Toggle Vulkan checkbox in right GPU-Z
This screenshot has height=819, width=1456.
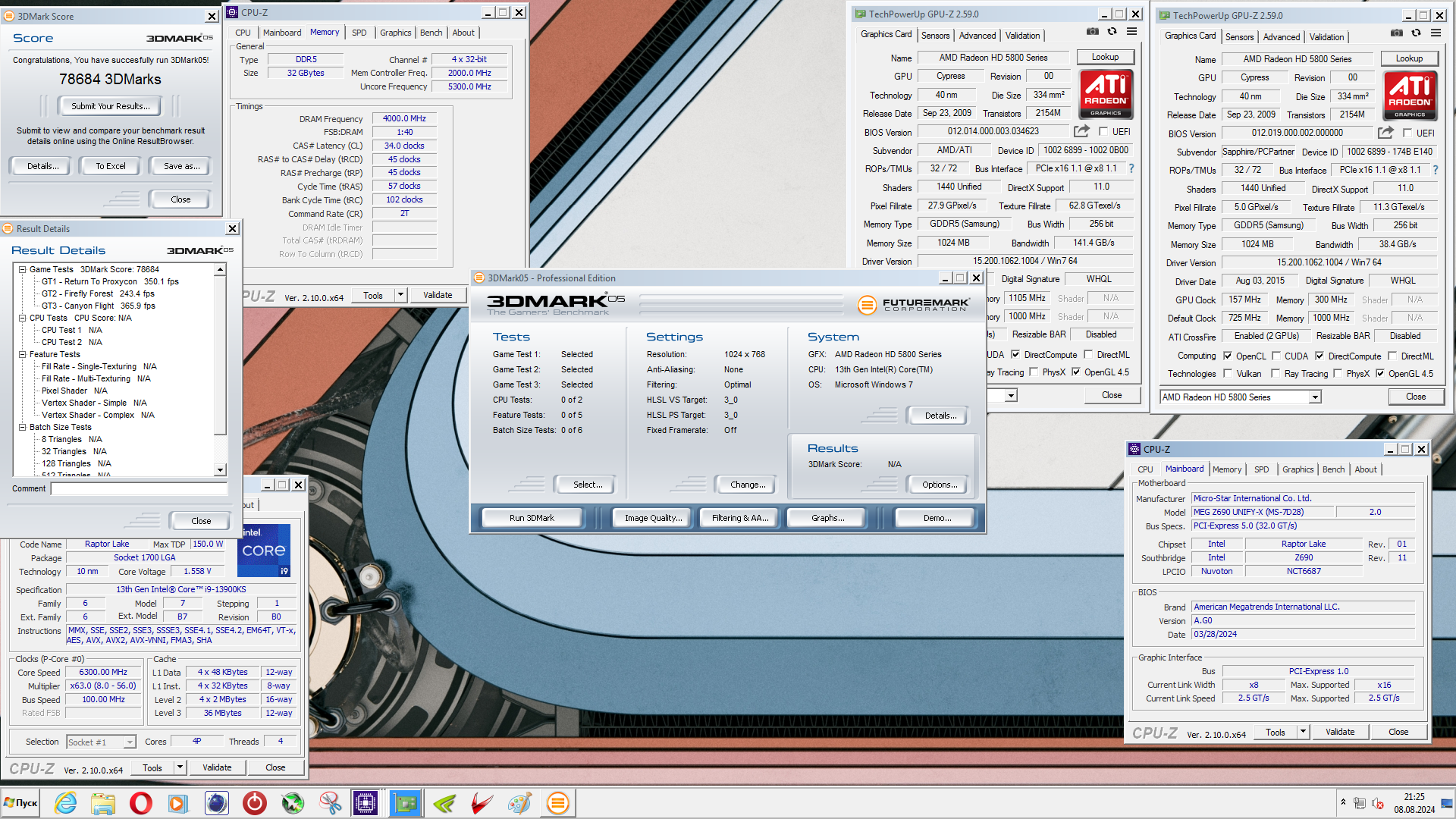pyautogui.click(x=1228, y=374)
